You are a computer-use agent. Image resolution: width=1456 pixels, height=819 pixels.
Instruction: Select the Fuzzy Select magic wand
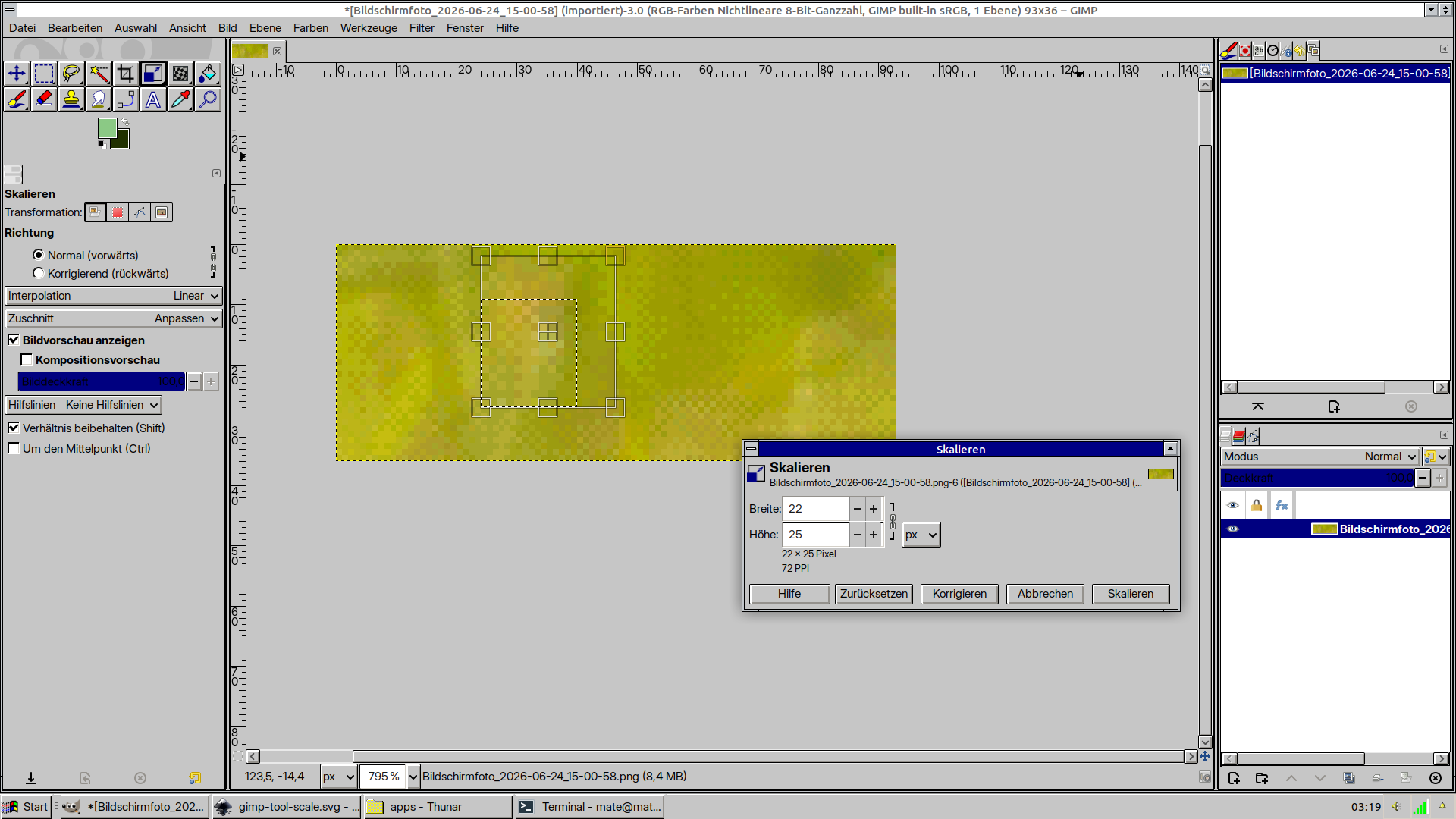[99, 74]
